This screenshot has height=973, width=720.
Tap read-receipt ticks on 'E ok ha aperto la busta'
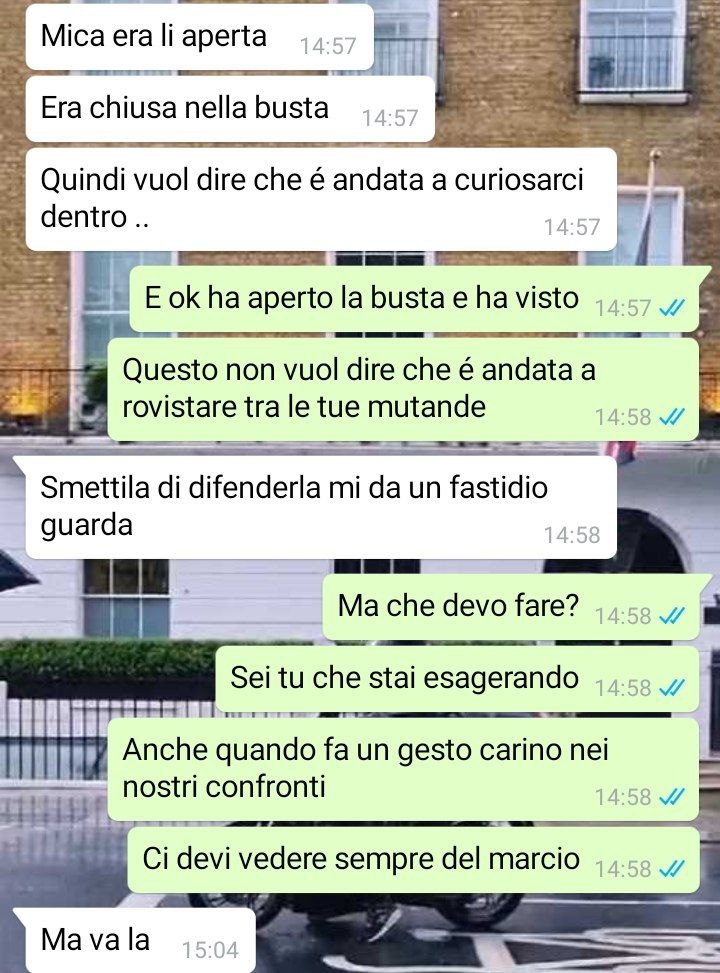[672, 308]
